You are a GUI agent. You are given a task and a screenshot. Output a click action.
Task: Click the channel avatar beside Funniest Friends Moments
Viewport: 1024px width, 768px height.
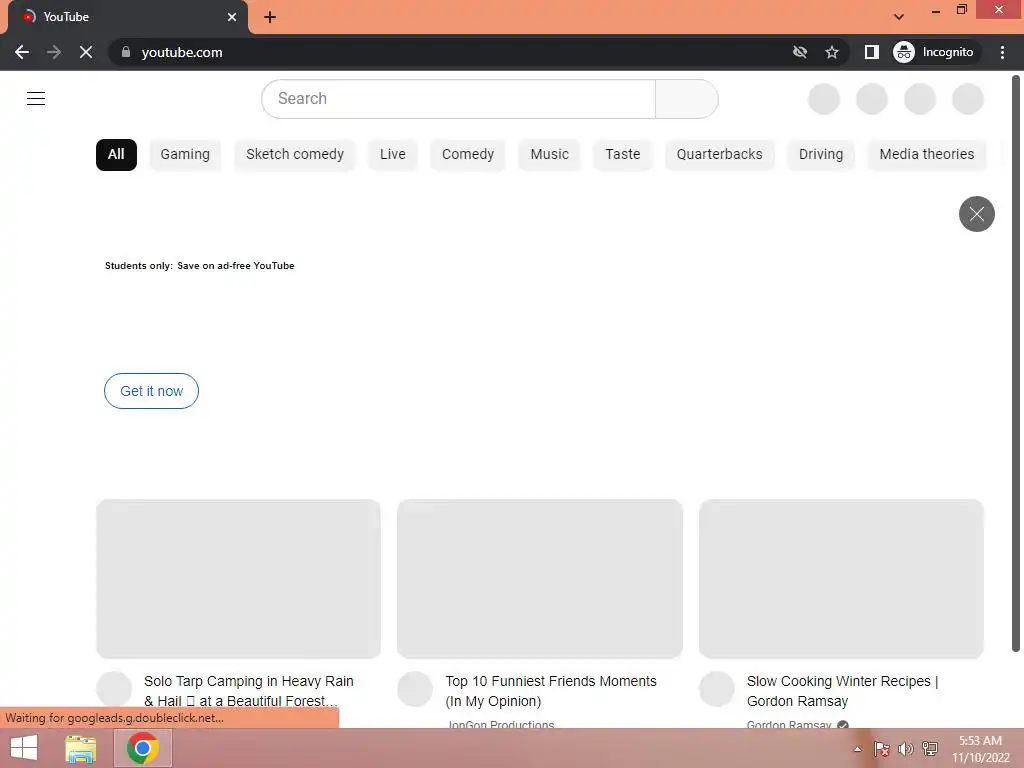point(415,689)
